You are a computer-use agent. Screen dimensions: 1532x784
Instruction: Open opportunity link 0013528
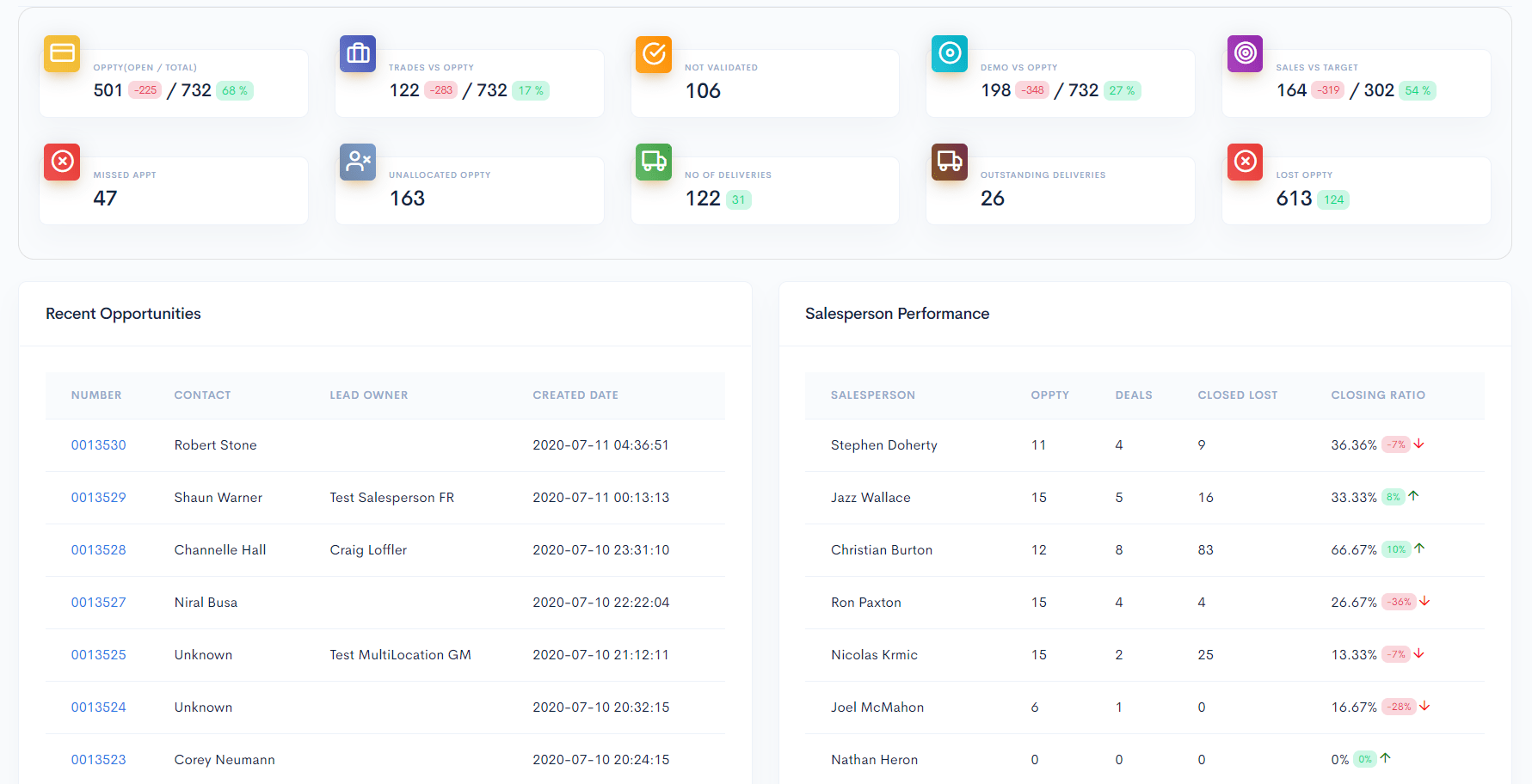[98, 550]
